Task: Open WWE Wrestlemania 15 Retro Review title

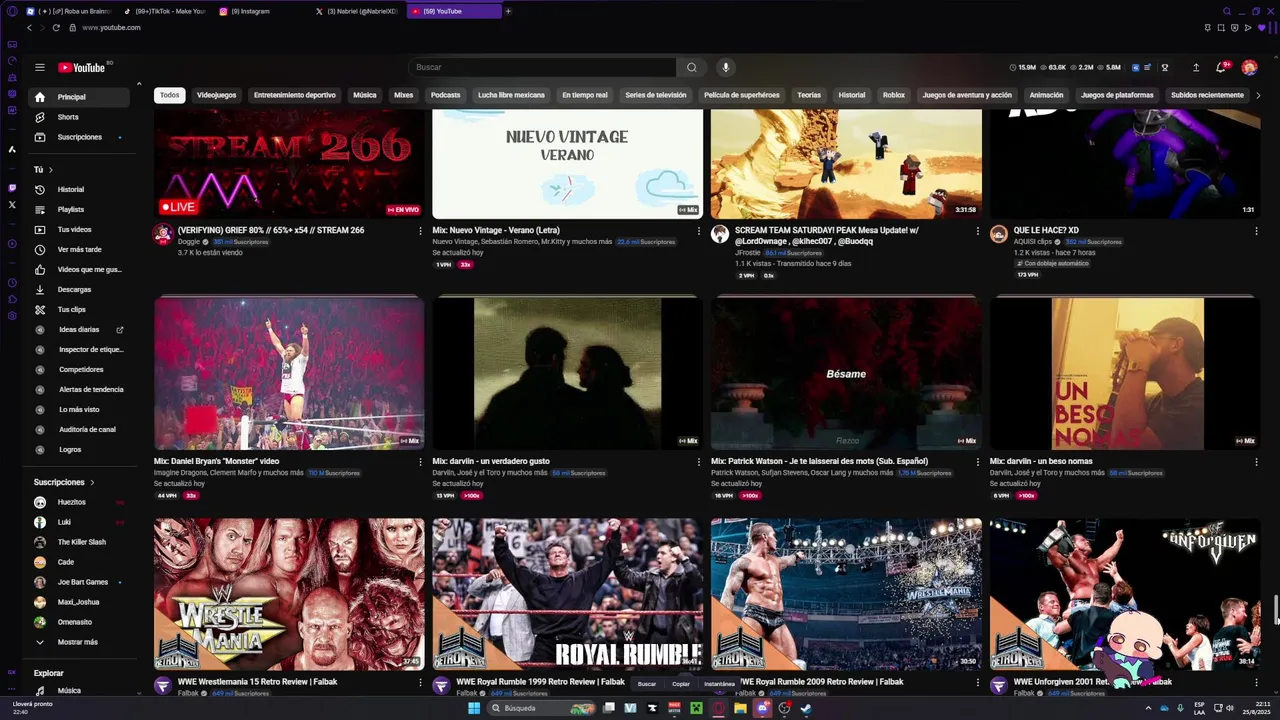Action: (257, 682)
